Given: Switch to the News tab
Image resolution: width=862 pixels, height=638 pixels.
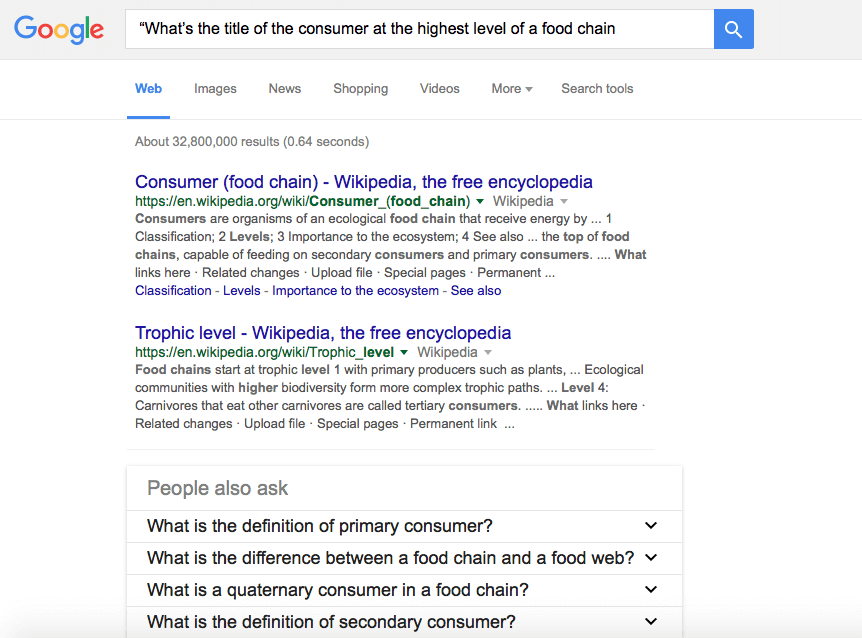Looking at the screenshot, I should (284, 89).
